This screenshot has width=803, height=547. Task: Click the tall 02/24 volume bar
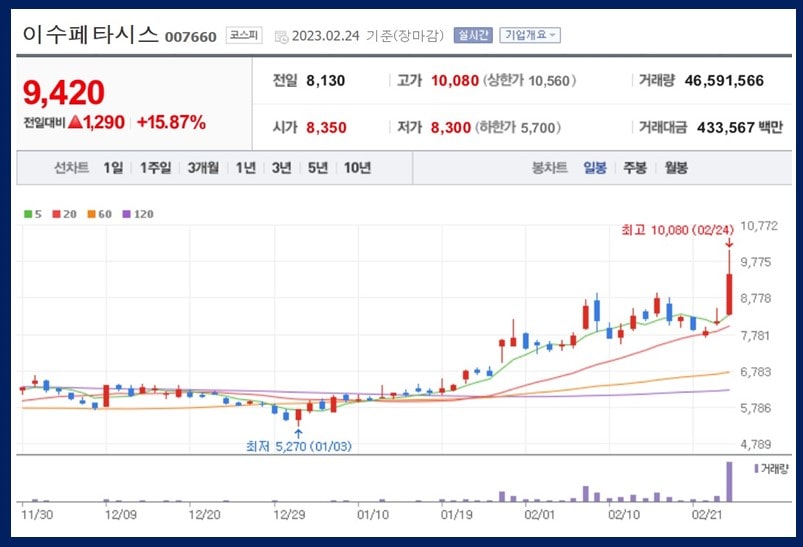pyautogui.click(x=729, y=481)
